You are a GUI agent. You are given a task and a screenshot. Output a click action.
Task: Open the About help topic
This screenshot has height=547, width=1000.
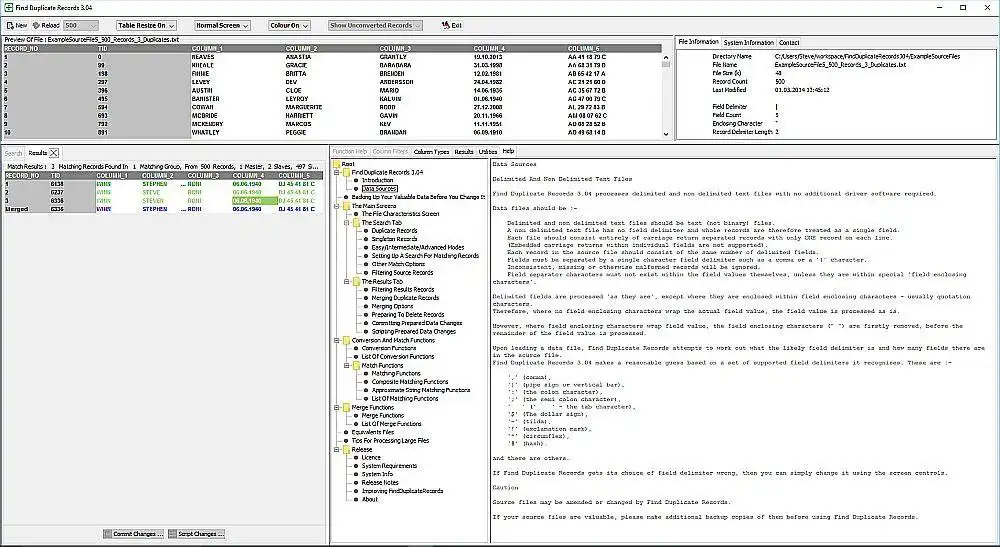pyautogui.click(x=370, y=499)
